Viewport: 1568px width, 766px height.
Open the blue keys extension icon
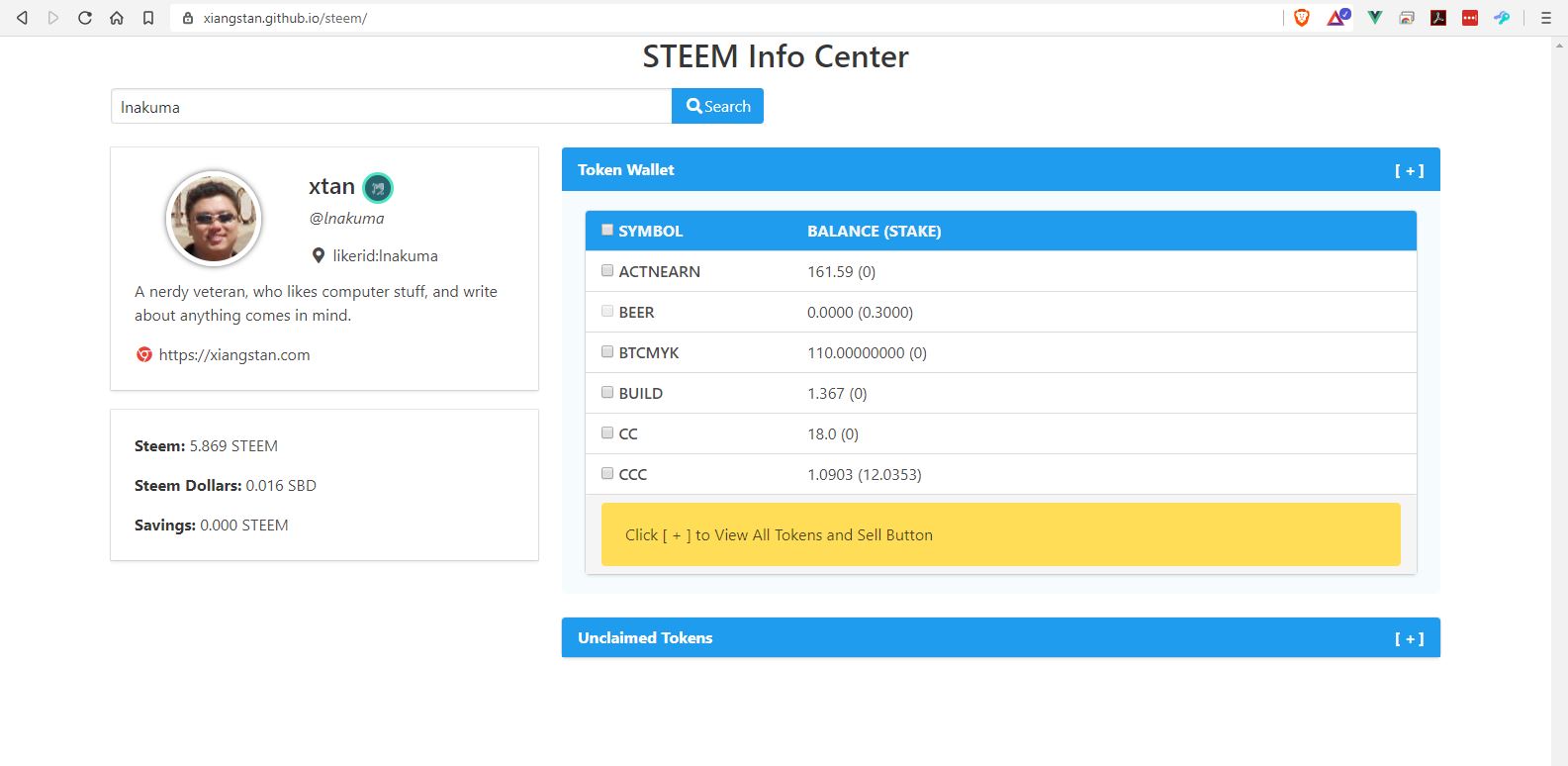tap(1502, 18)
